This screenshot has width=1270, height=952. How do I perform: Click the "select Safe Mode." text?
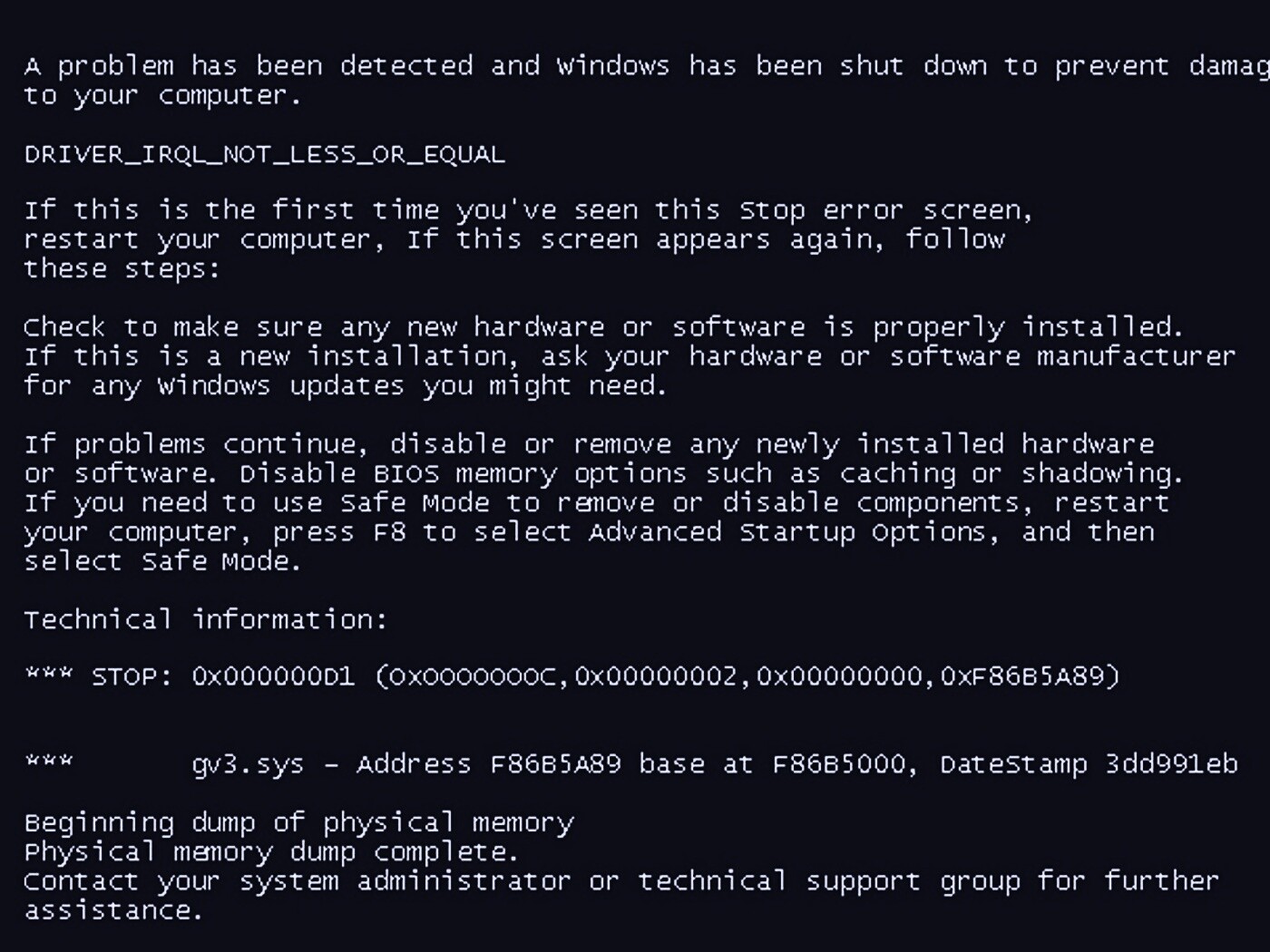tap(161, 561)
